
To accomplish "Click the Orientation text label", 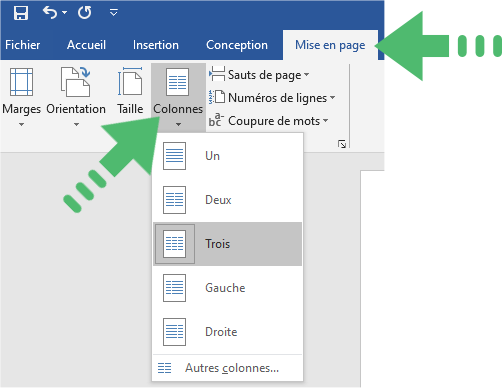I will [x=76, y=109].
